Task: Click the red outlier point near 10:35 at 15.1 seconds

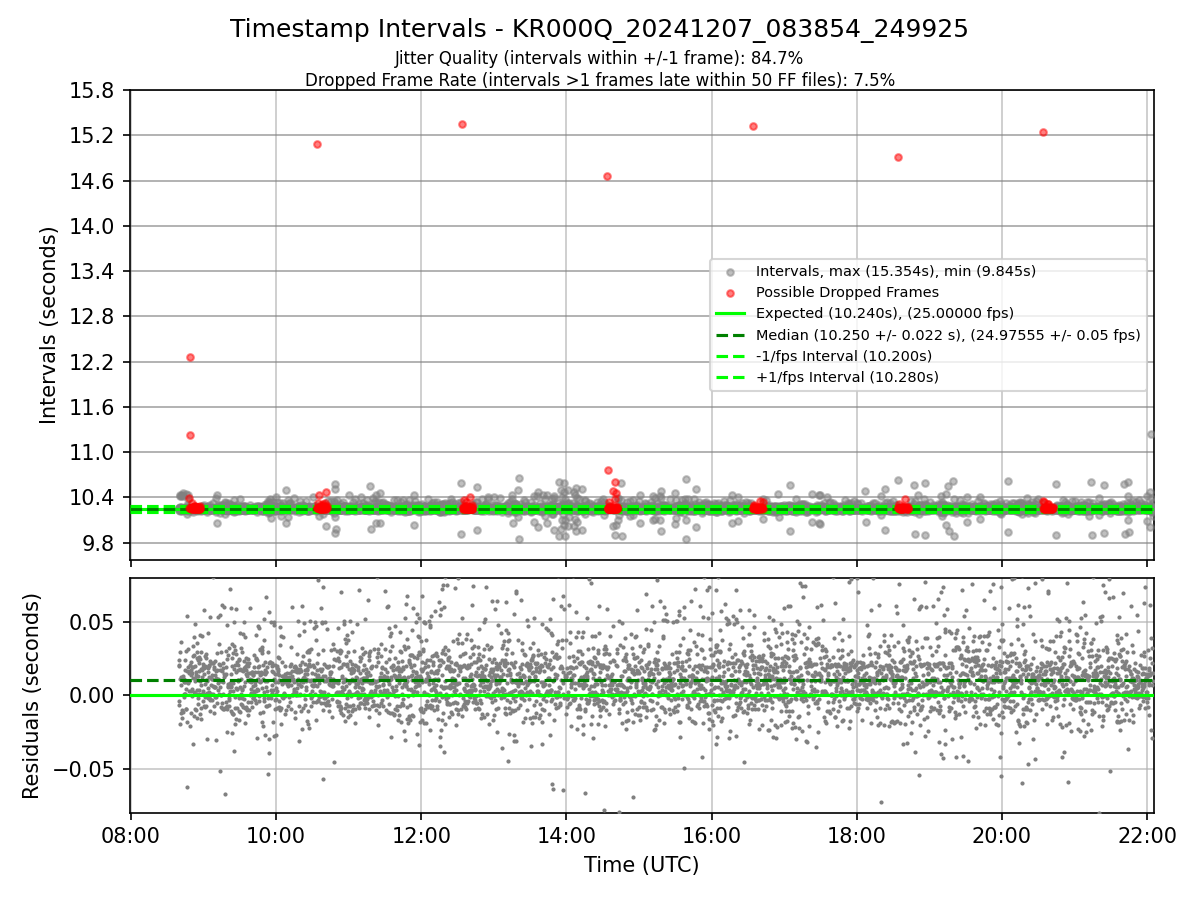Action: [317, 144]
